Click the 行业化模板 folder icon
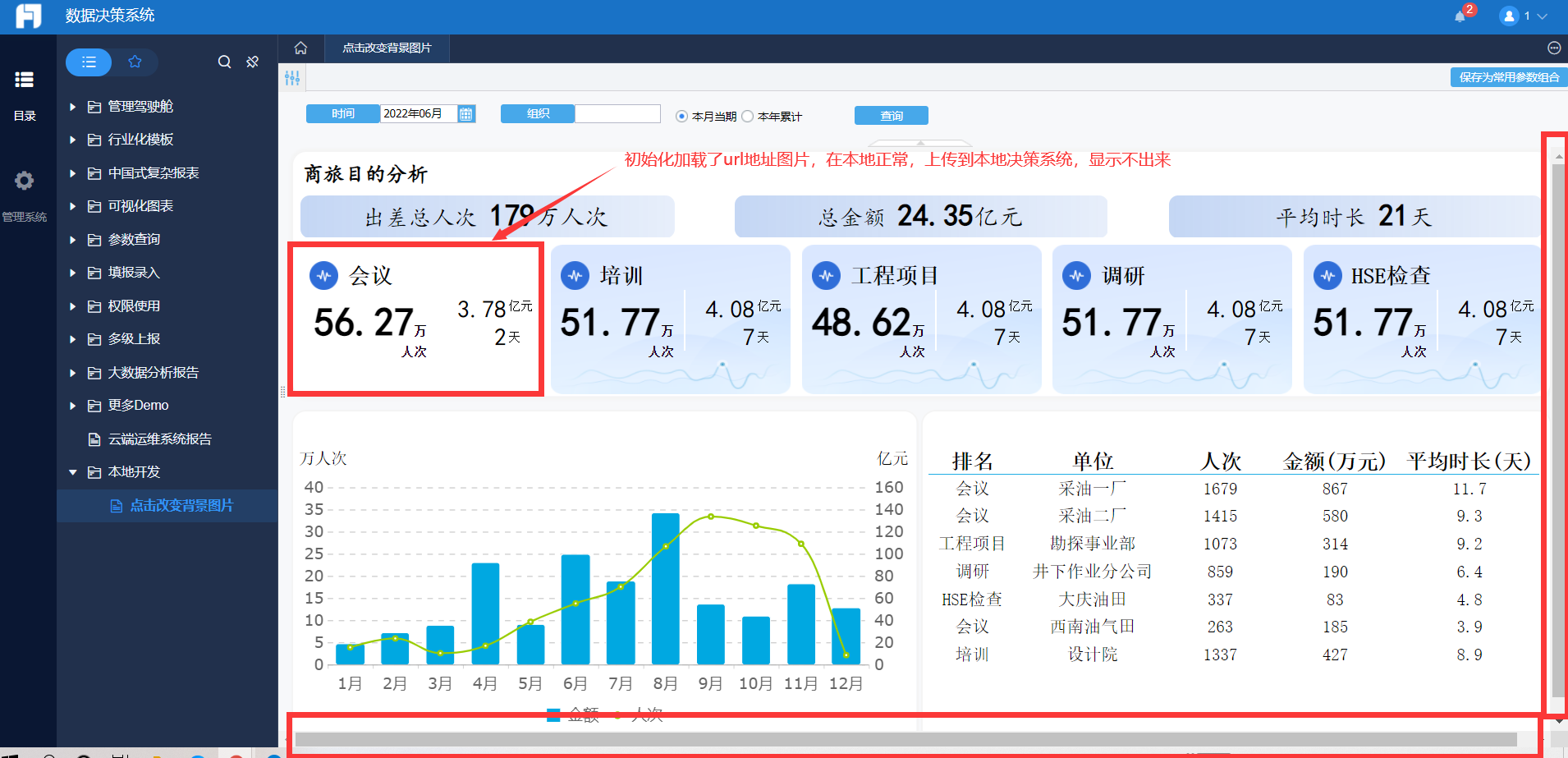The width and height of the screenshot is (1568, 758). coord(94,140)
